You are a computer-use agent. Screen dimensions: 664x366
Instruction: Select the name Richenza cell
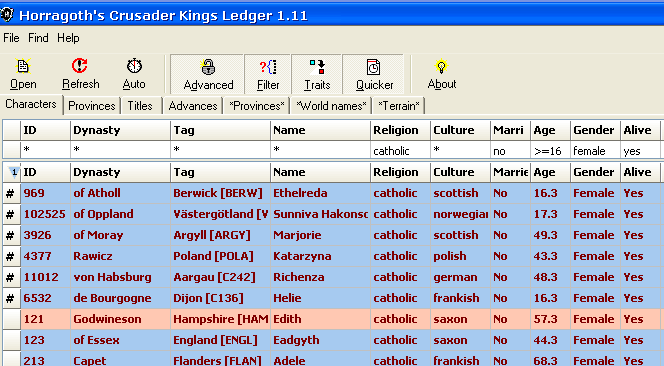(x=320, y=277)
